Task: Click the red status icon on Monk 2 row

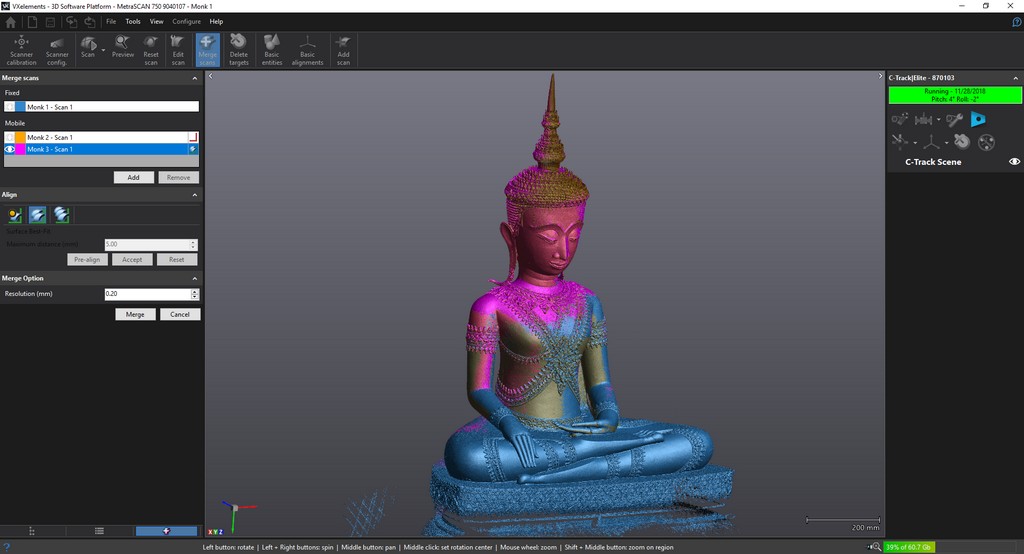Action: (193, 137)
